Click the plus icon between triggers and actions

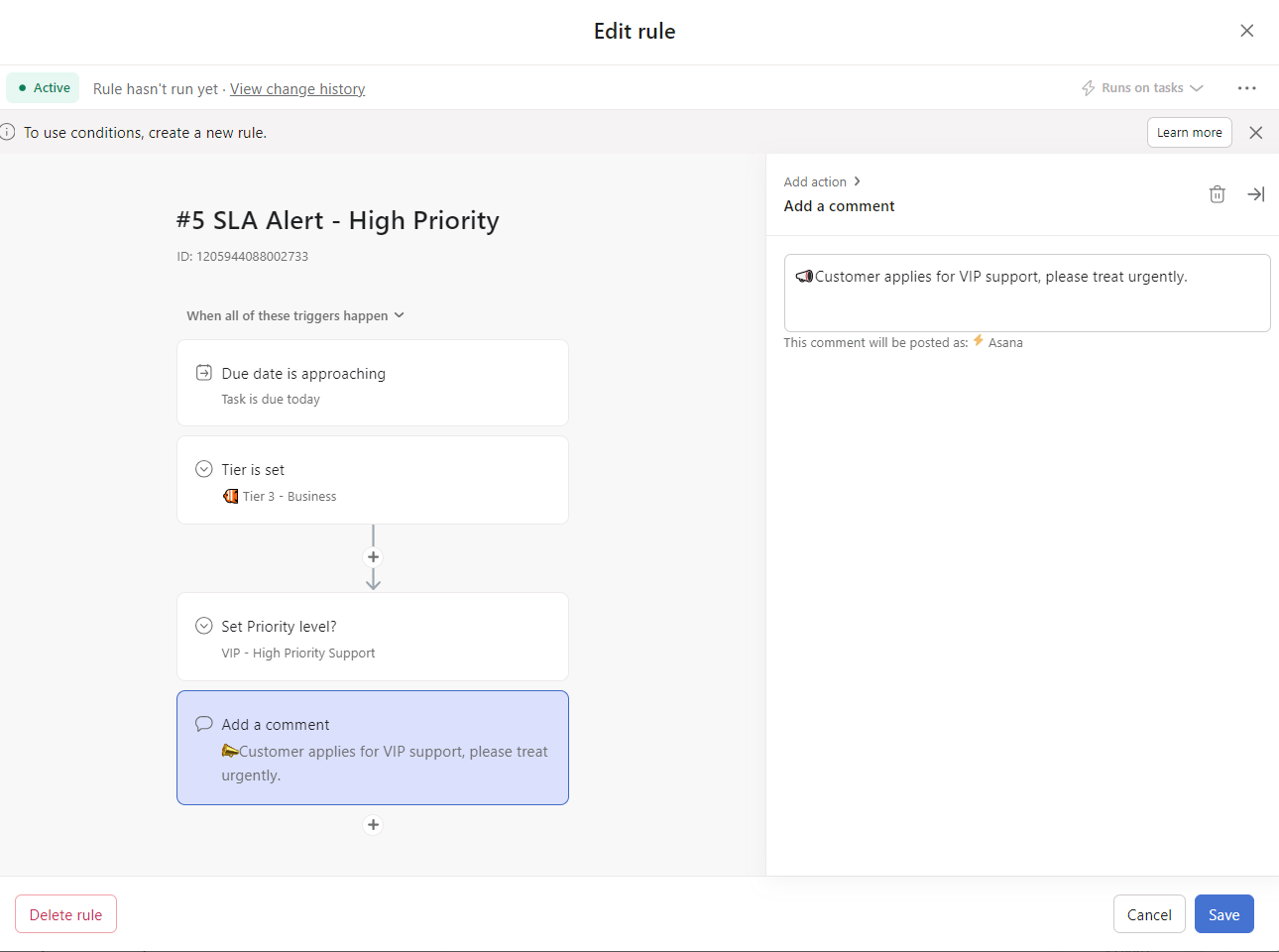pos(373,556)
